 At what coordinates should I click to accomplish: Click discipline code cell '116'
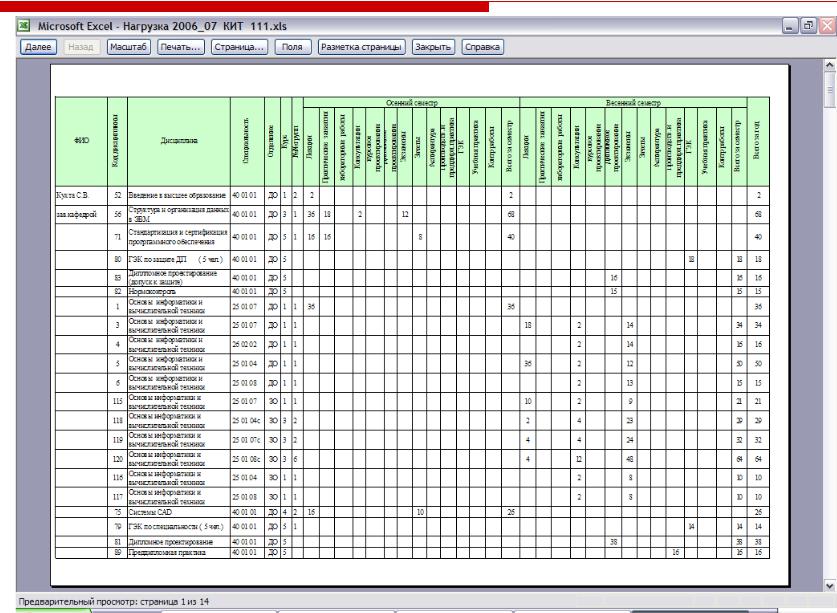pos(118,478)
